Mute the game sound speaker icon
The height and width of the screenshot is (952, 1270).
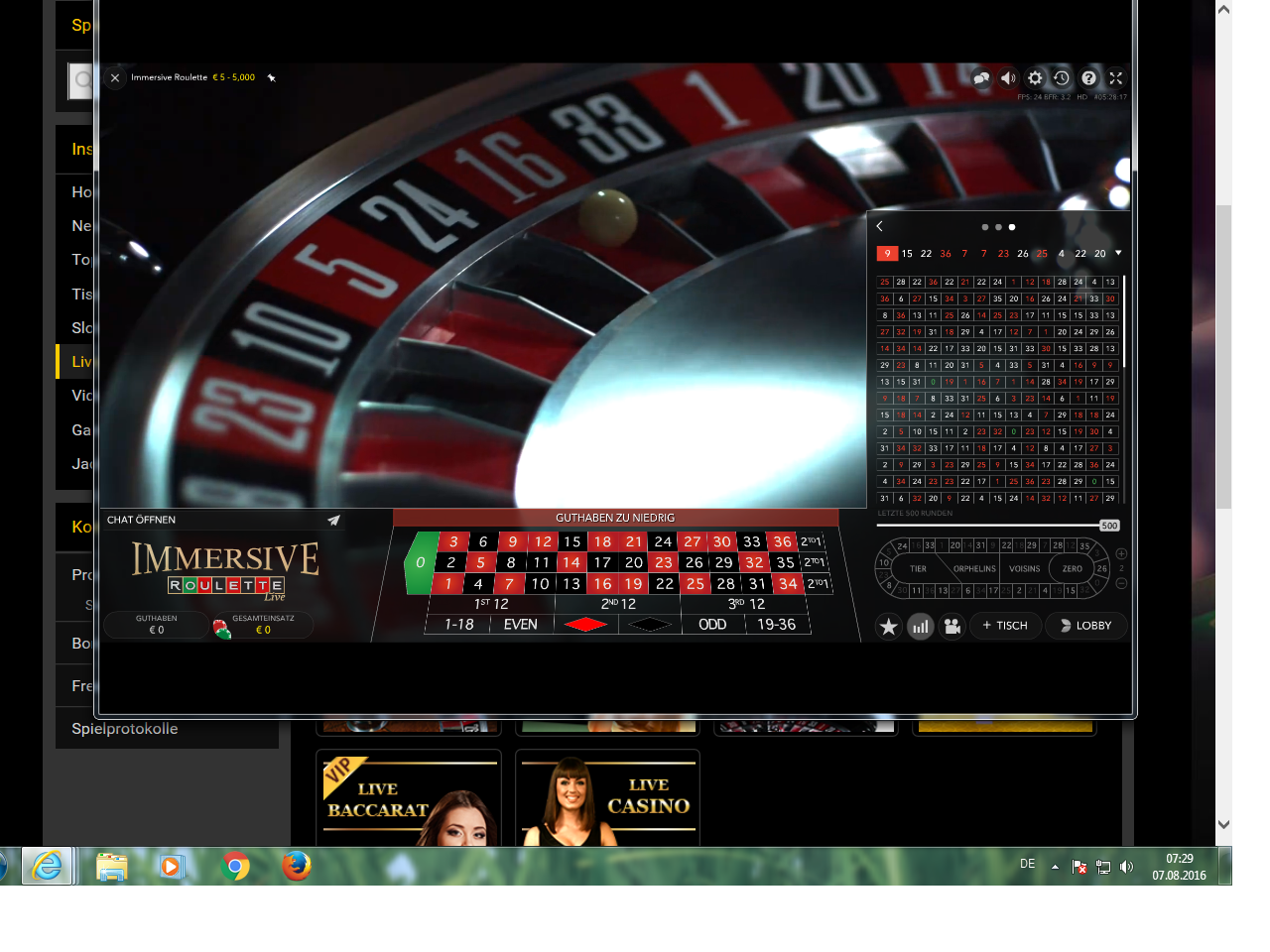point(1008,78)
